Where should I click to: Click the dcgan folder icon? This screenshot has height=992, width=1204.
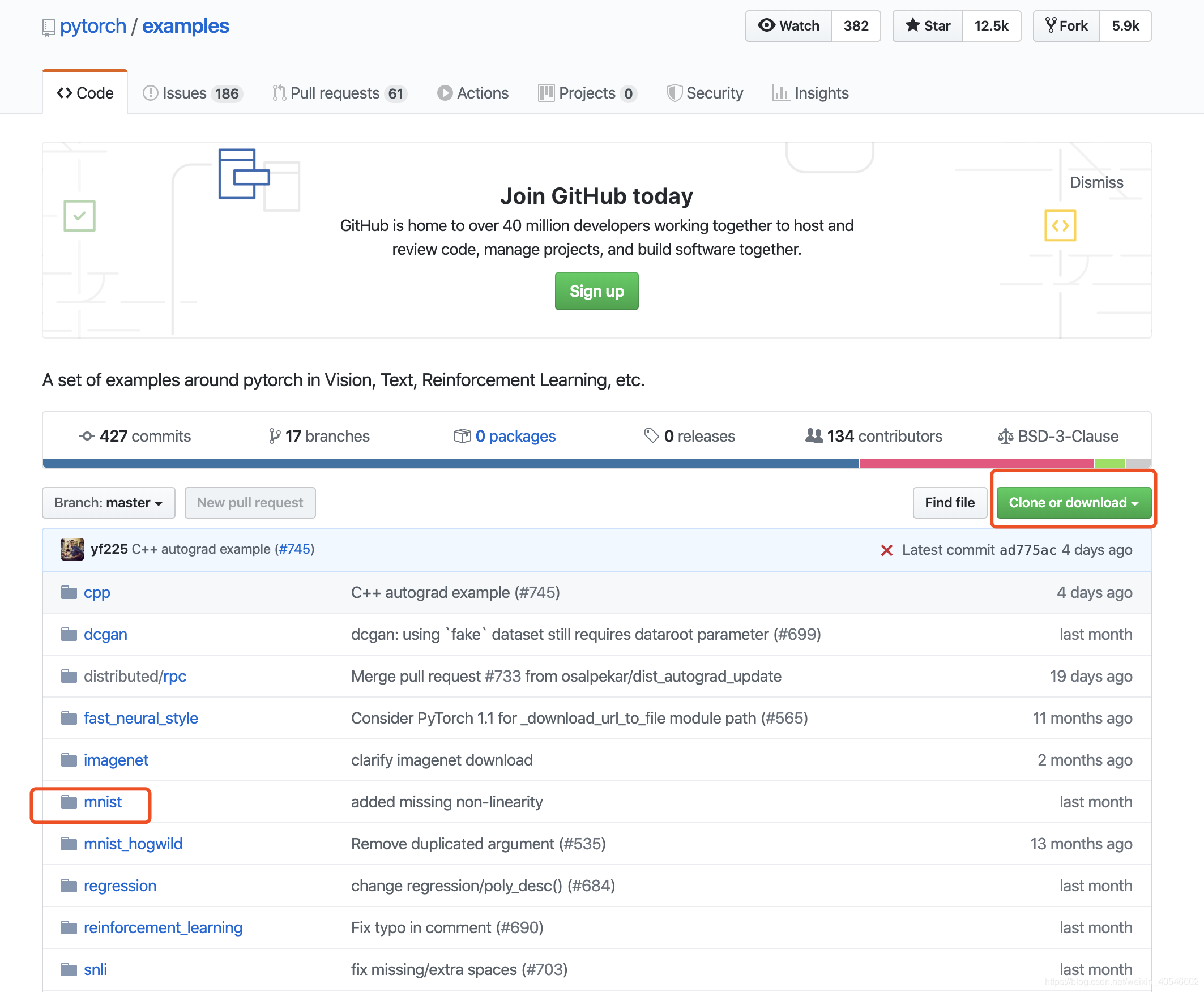[69, 634]
